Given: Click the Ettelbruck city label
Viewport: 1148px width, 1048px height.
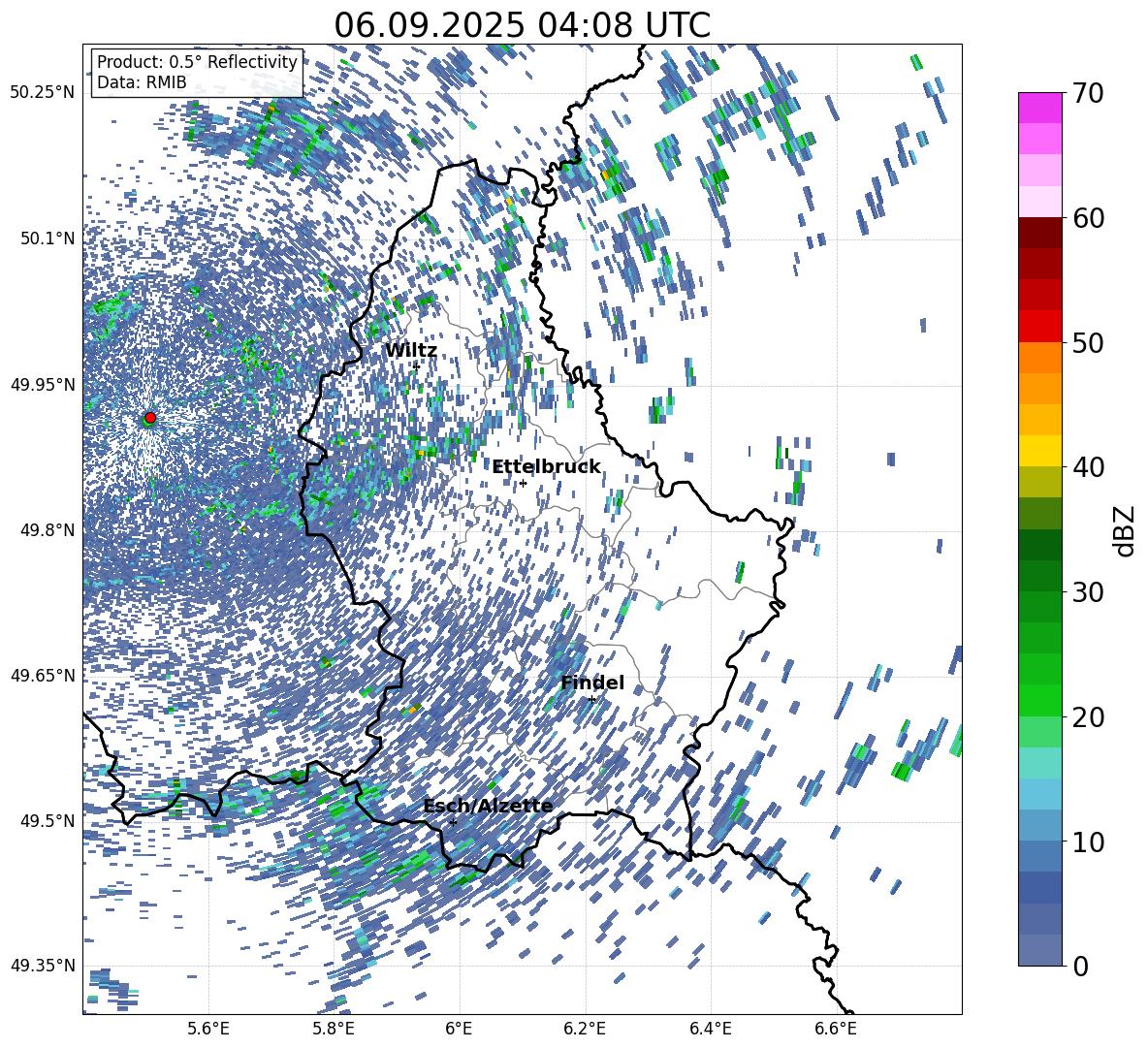Looking at the screenshot, I should pos(546,467).
